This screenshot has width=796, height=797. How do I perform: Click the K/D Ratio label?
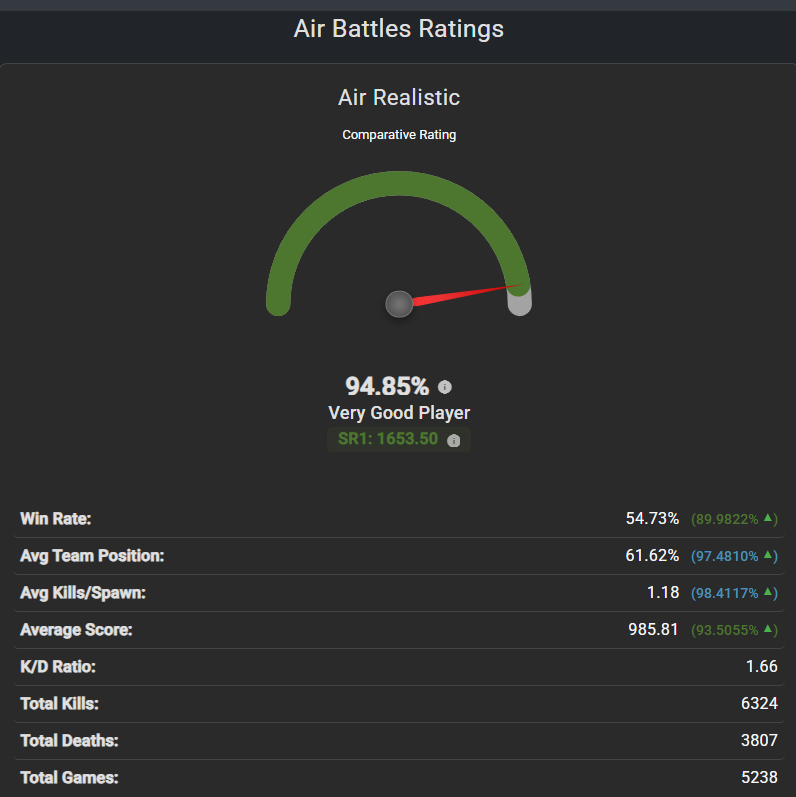58,667
